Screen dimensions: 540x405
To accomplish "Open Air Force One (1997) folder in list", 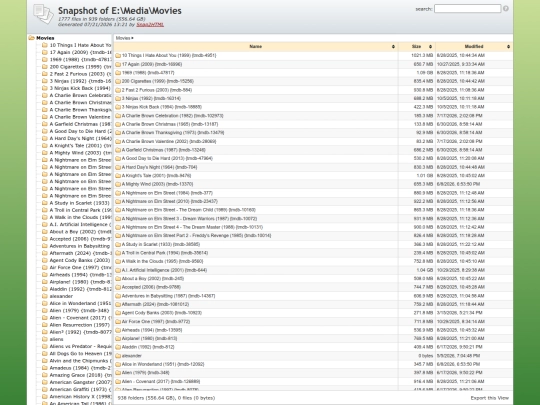I will pos(156,321).
